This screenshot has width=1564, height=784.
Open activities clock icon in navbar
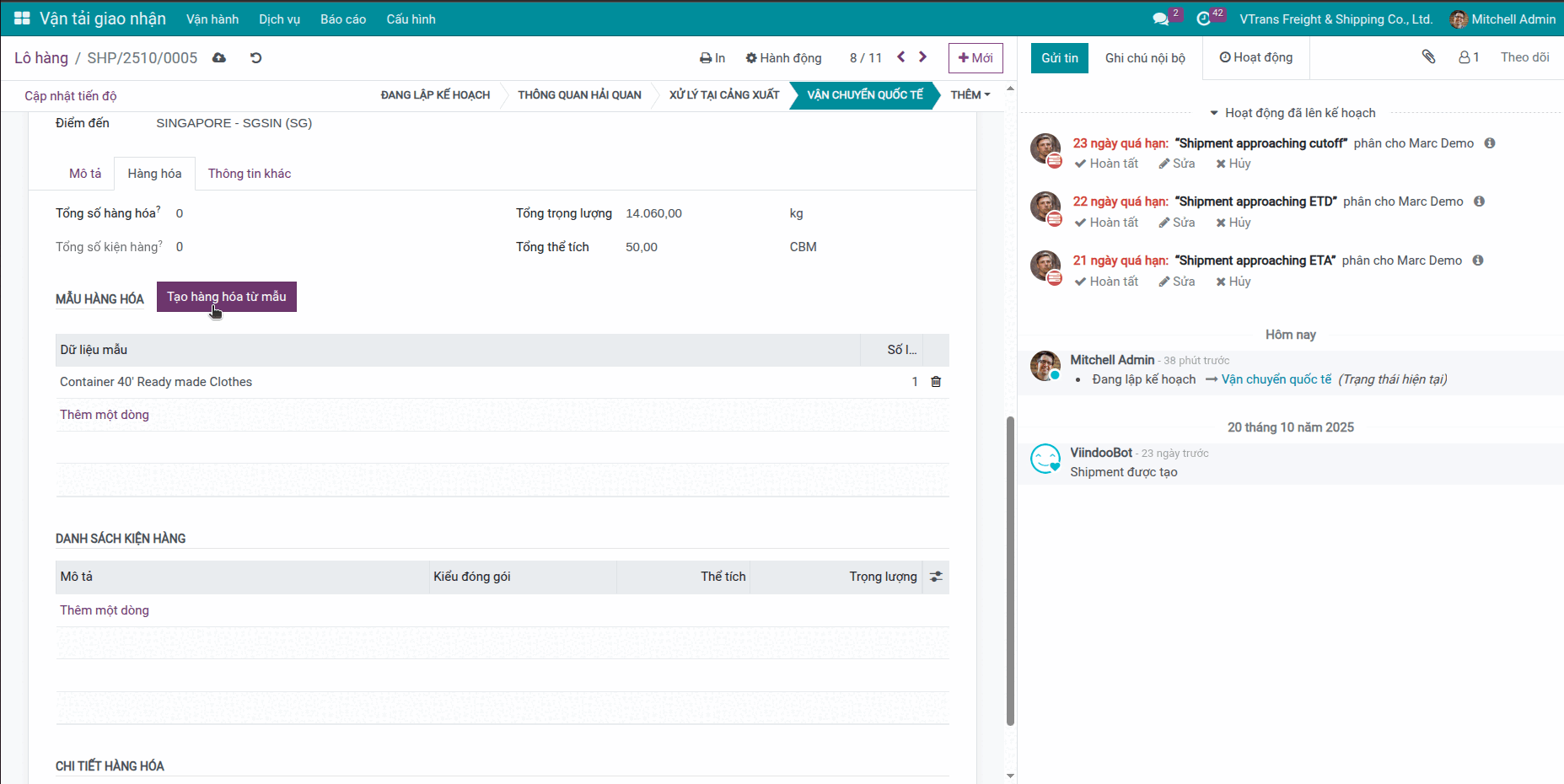click(x=1204, y=19)
